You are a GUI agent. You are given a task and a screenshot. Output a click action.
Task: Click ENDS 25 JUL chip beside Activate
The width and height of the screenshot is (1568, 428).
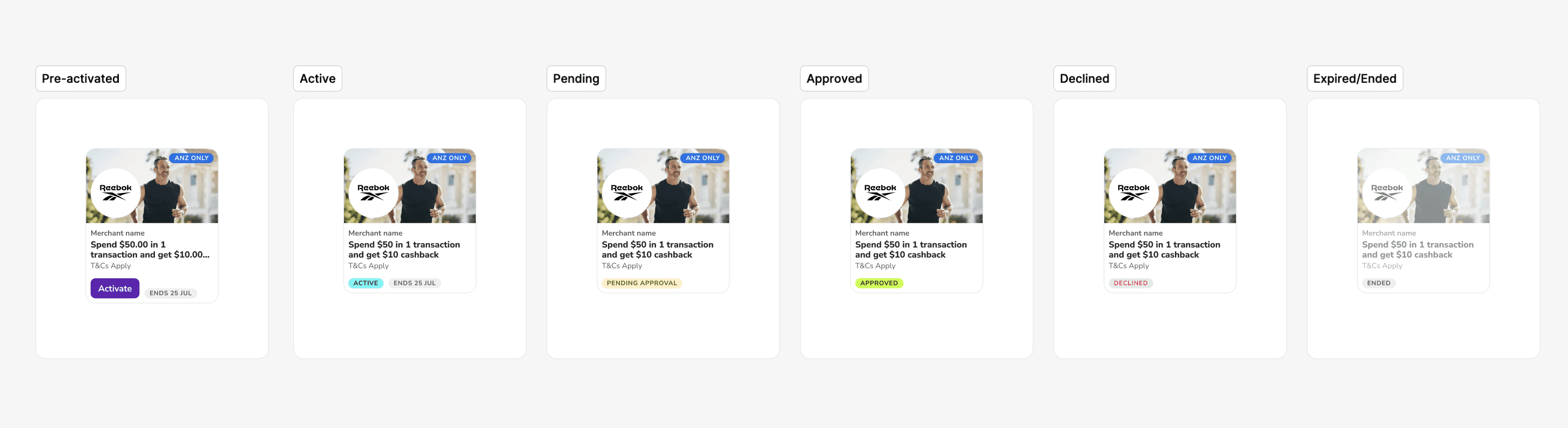coord(171,293)
